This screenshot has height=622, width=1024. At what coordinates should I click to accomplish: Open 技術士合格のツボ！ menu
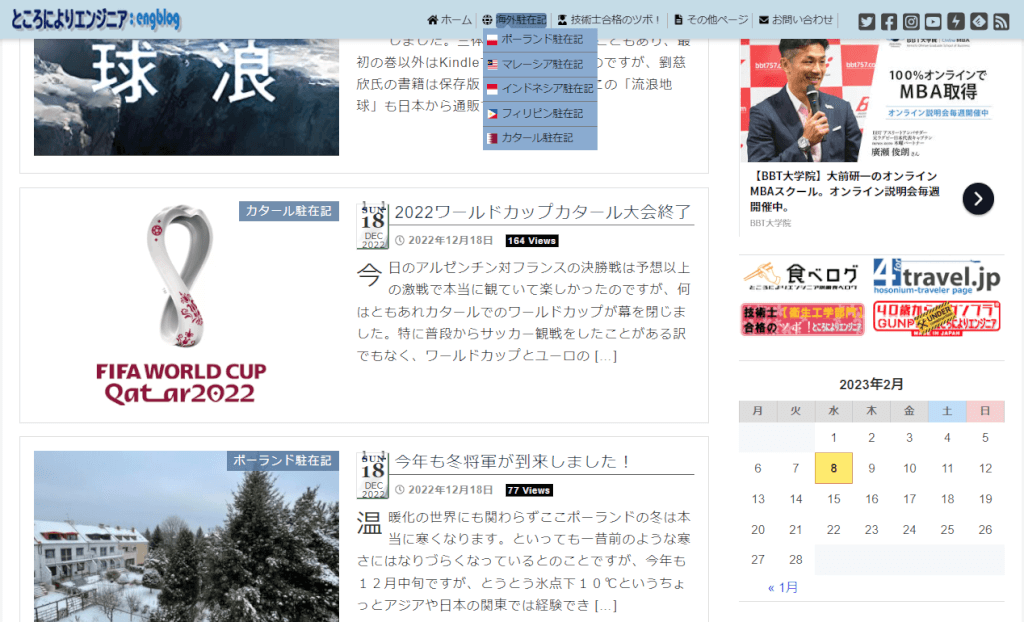pos(609,20)
